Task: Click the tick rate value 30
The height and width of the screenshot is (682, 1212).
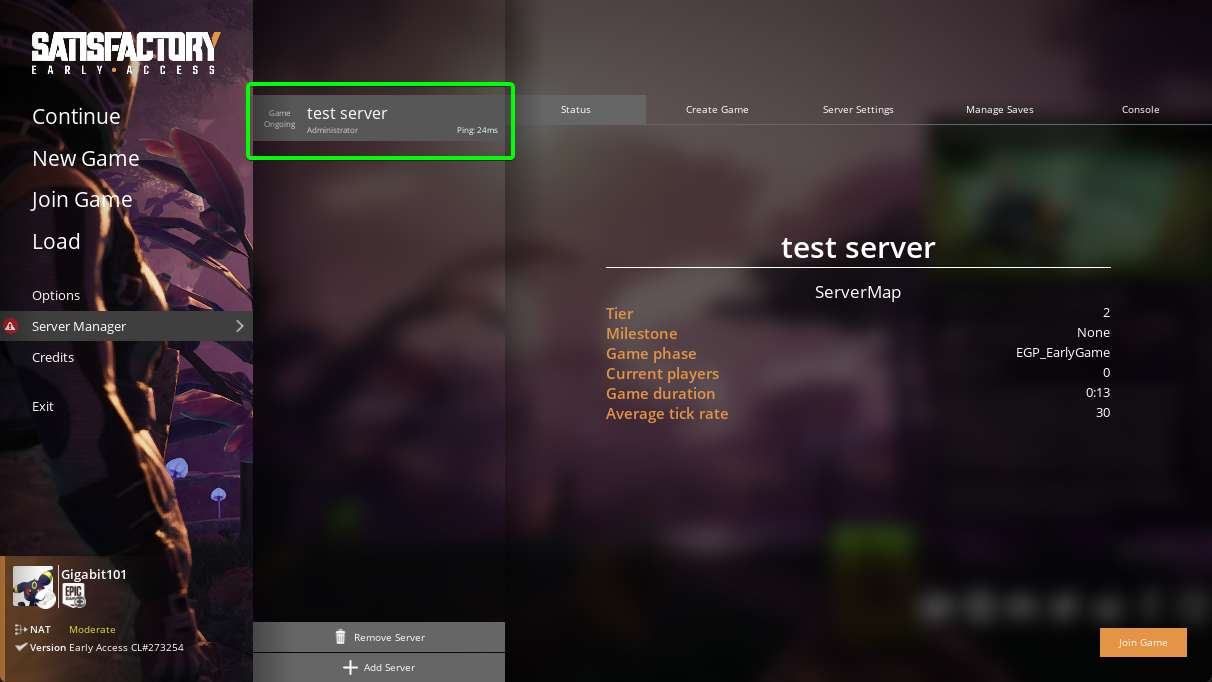Action: pyautogui.click(x=1103, y=413)
